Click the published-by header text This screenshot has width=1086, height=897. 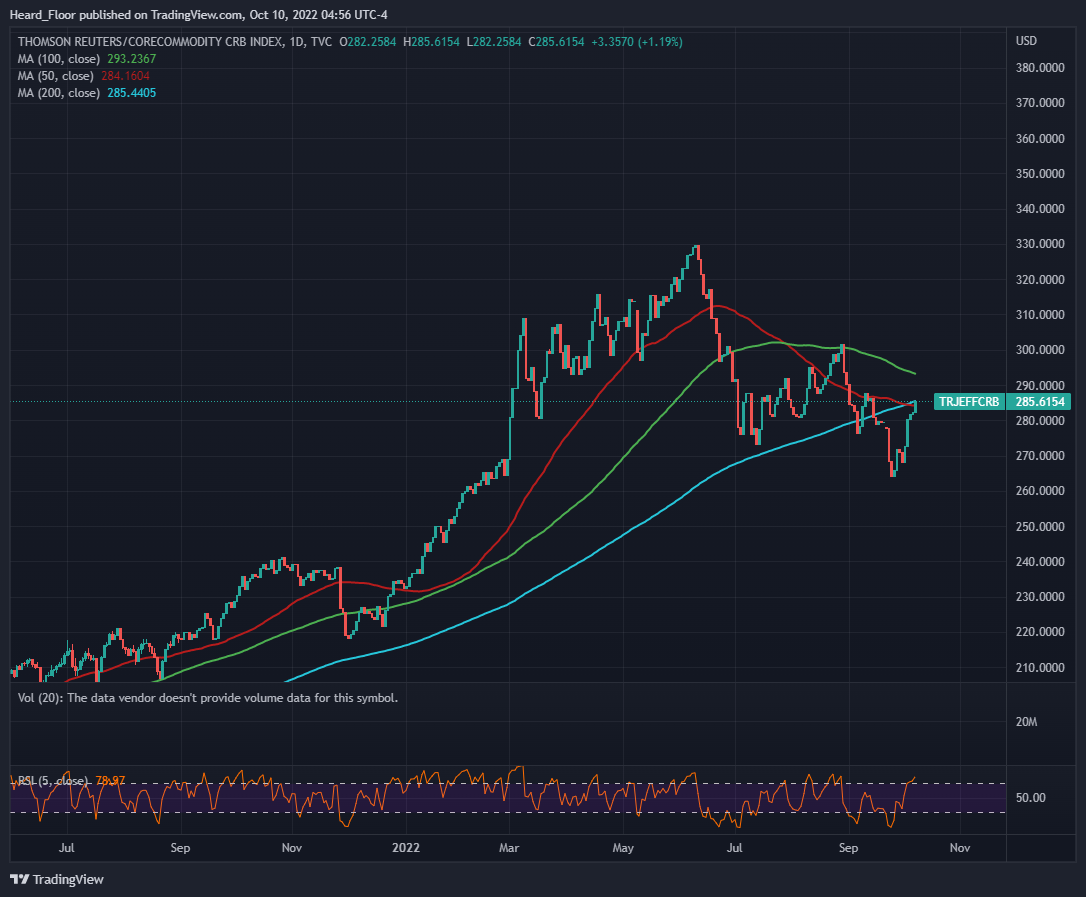click(199, 15)
